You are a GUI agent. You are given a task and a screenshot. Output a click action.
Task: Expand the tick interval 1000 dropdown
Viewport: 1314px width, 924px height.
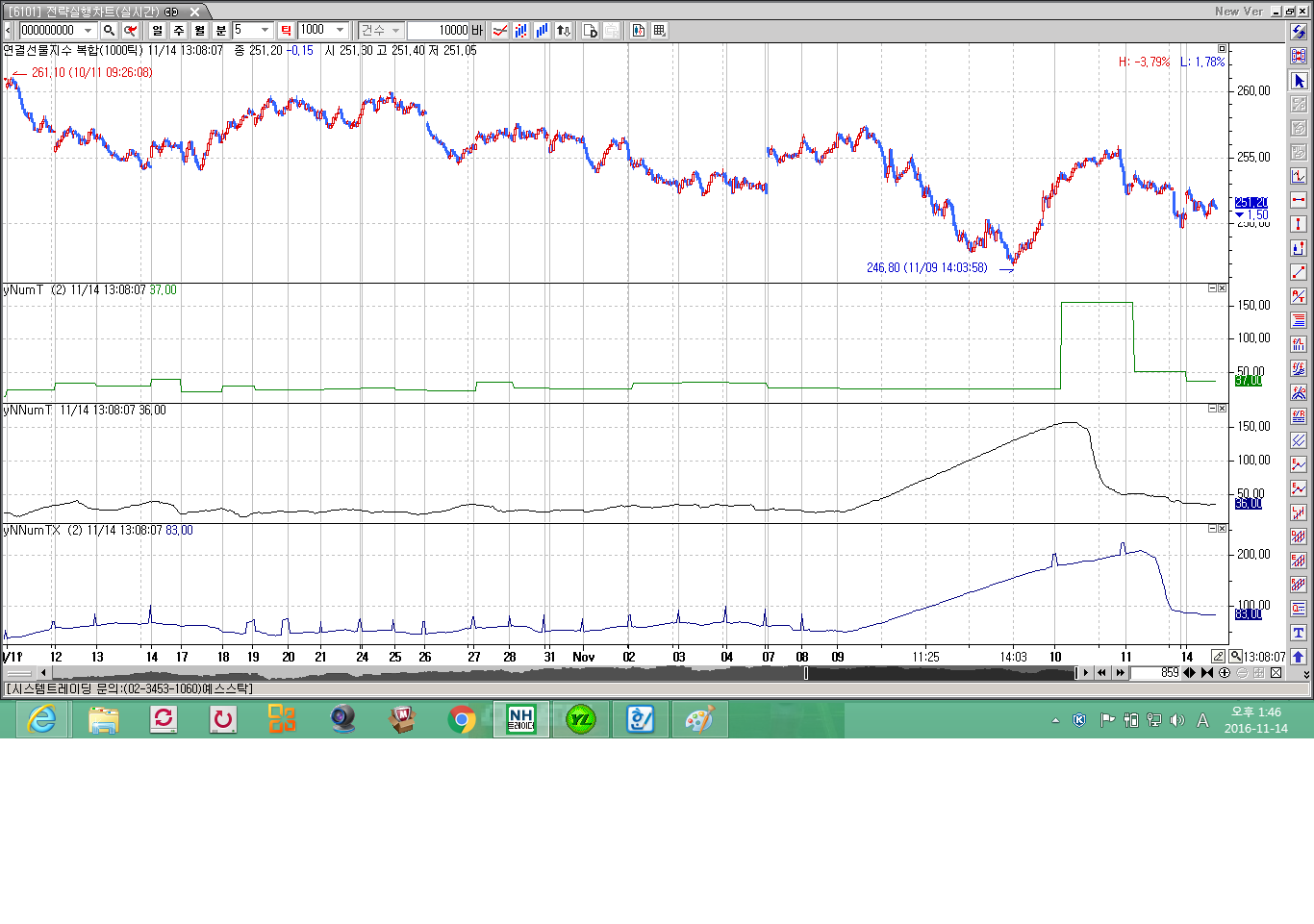(340, 31)
